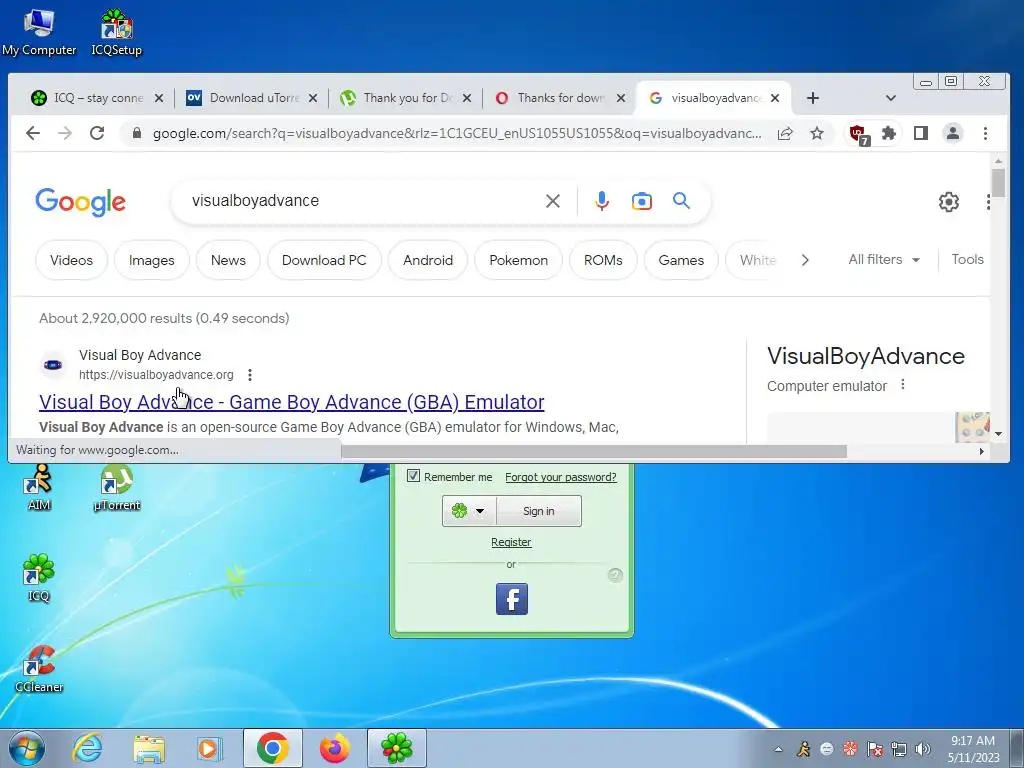Select the ROMs filter chip

click(x=603, y=260)
